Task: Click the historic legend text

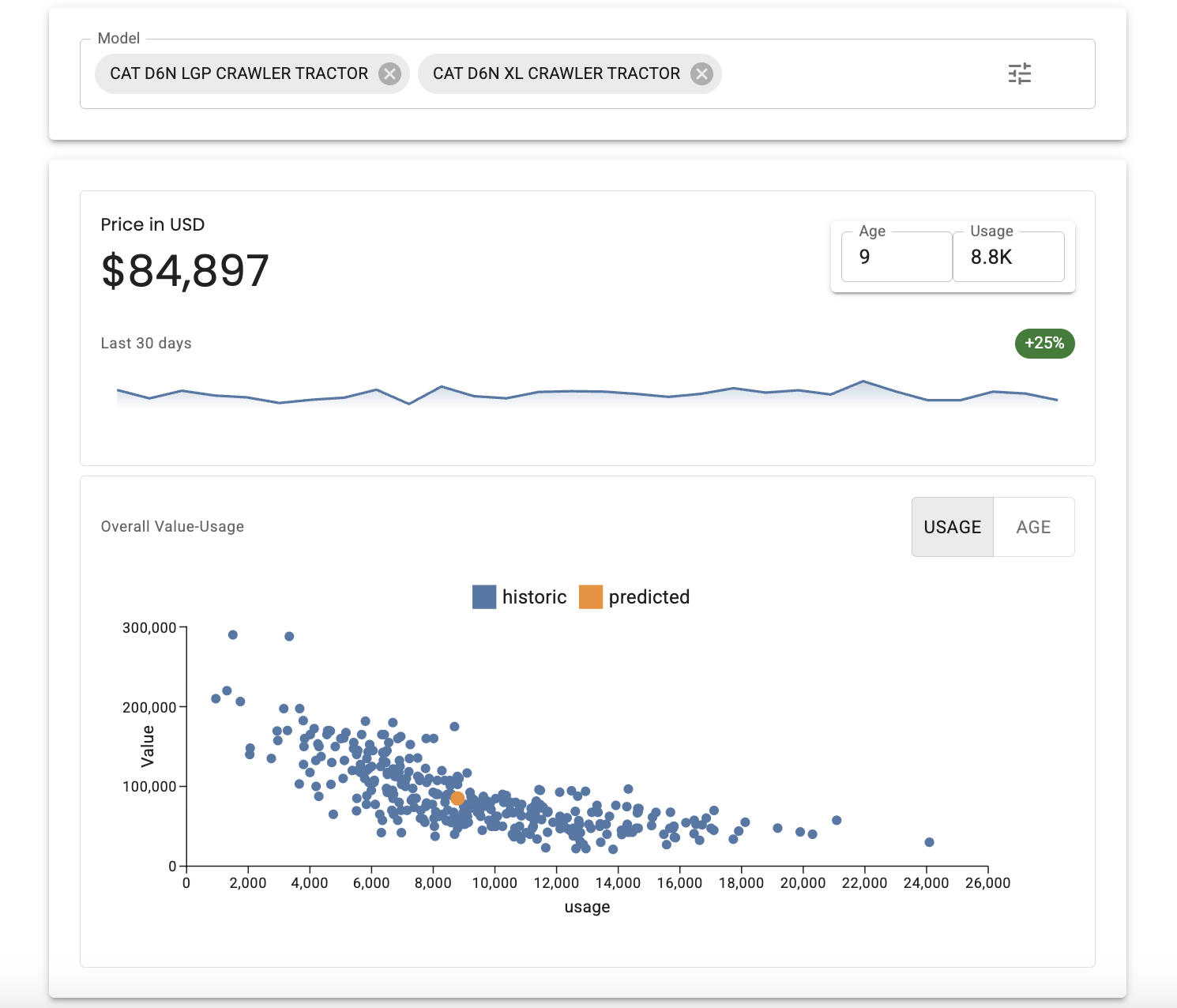Action: 535,597
